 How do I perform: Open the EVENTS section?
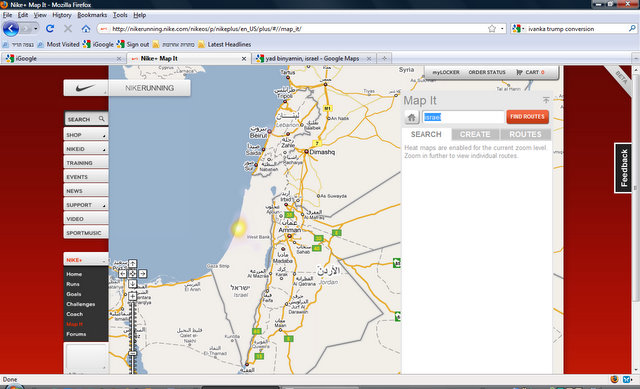(86, 177)
